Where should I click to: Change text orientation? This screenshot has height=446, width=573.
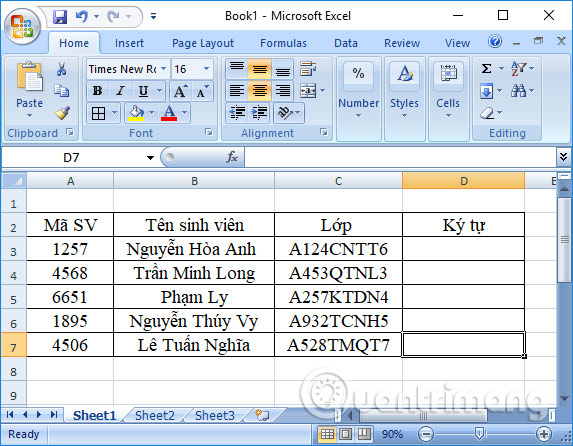coord(285,113)
